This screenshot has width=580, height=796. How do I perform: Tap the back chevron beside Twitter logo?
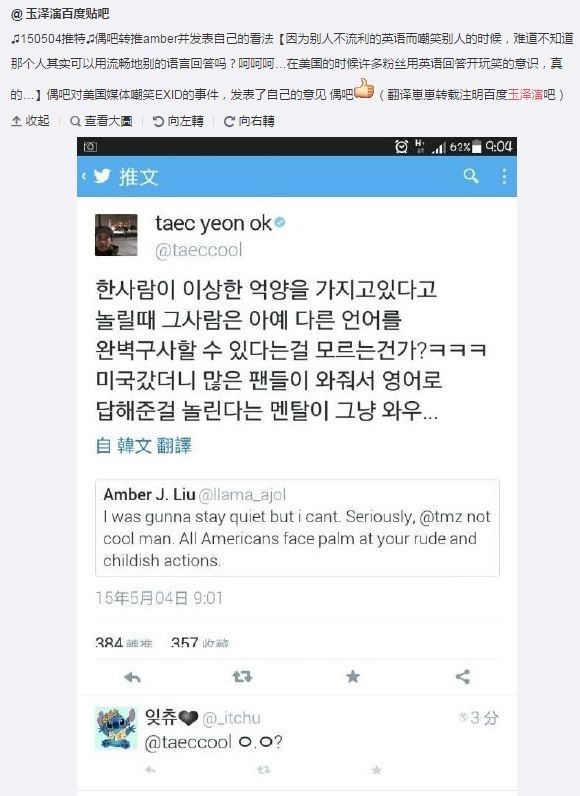pos(84,177)
